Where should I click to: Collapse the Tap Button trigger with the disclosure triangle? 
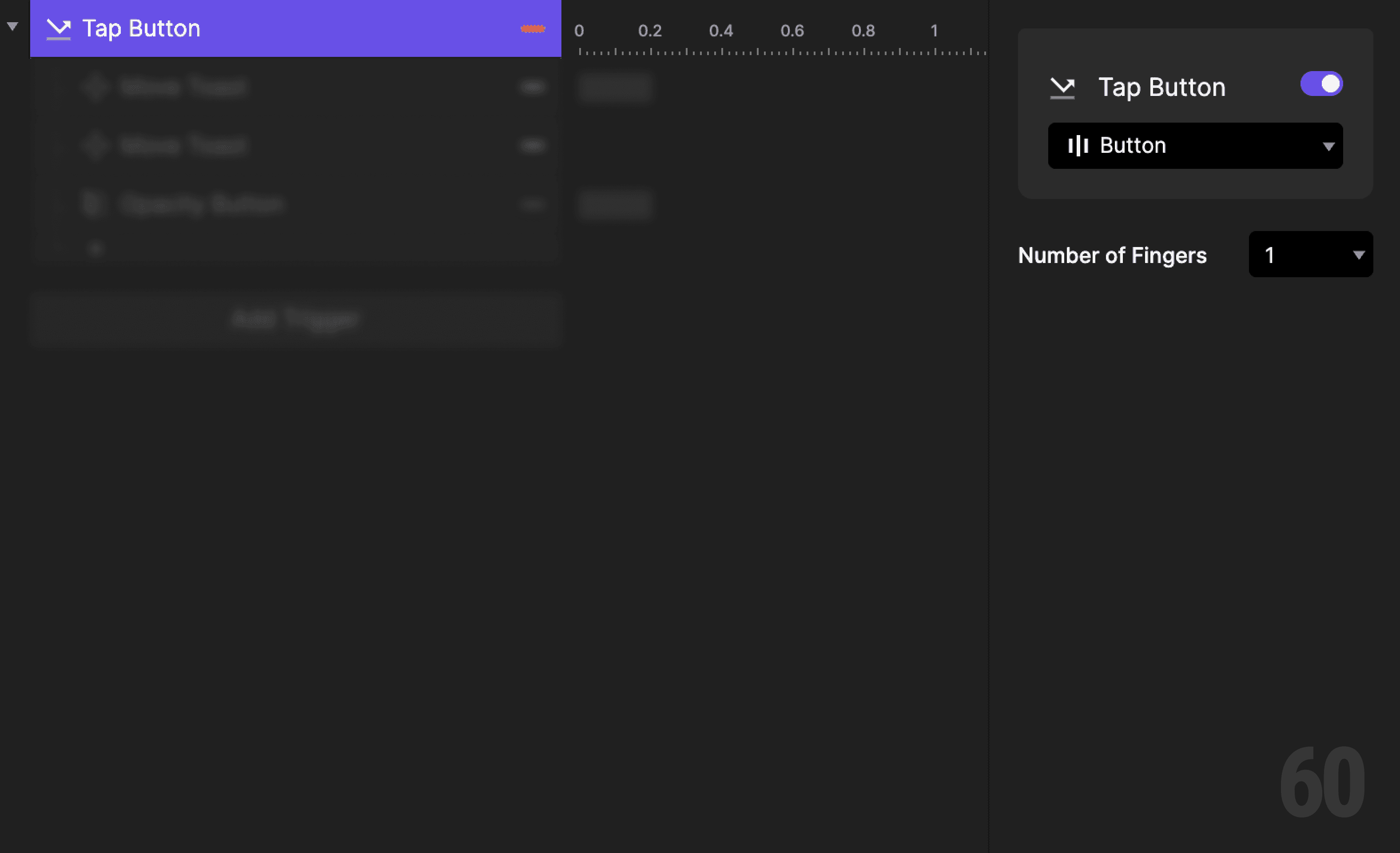click(12, 26)
